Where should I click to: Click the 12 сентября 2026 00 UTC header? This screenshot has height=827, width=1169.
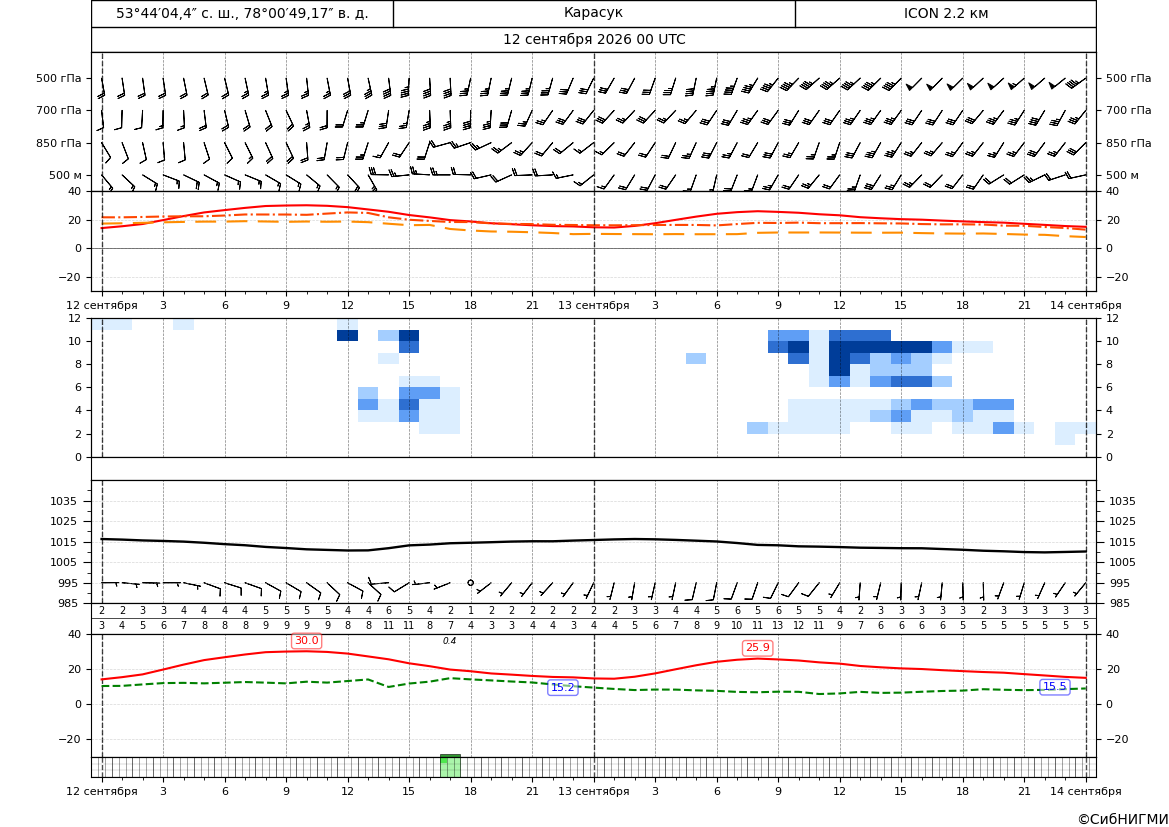click(594, 40)
